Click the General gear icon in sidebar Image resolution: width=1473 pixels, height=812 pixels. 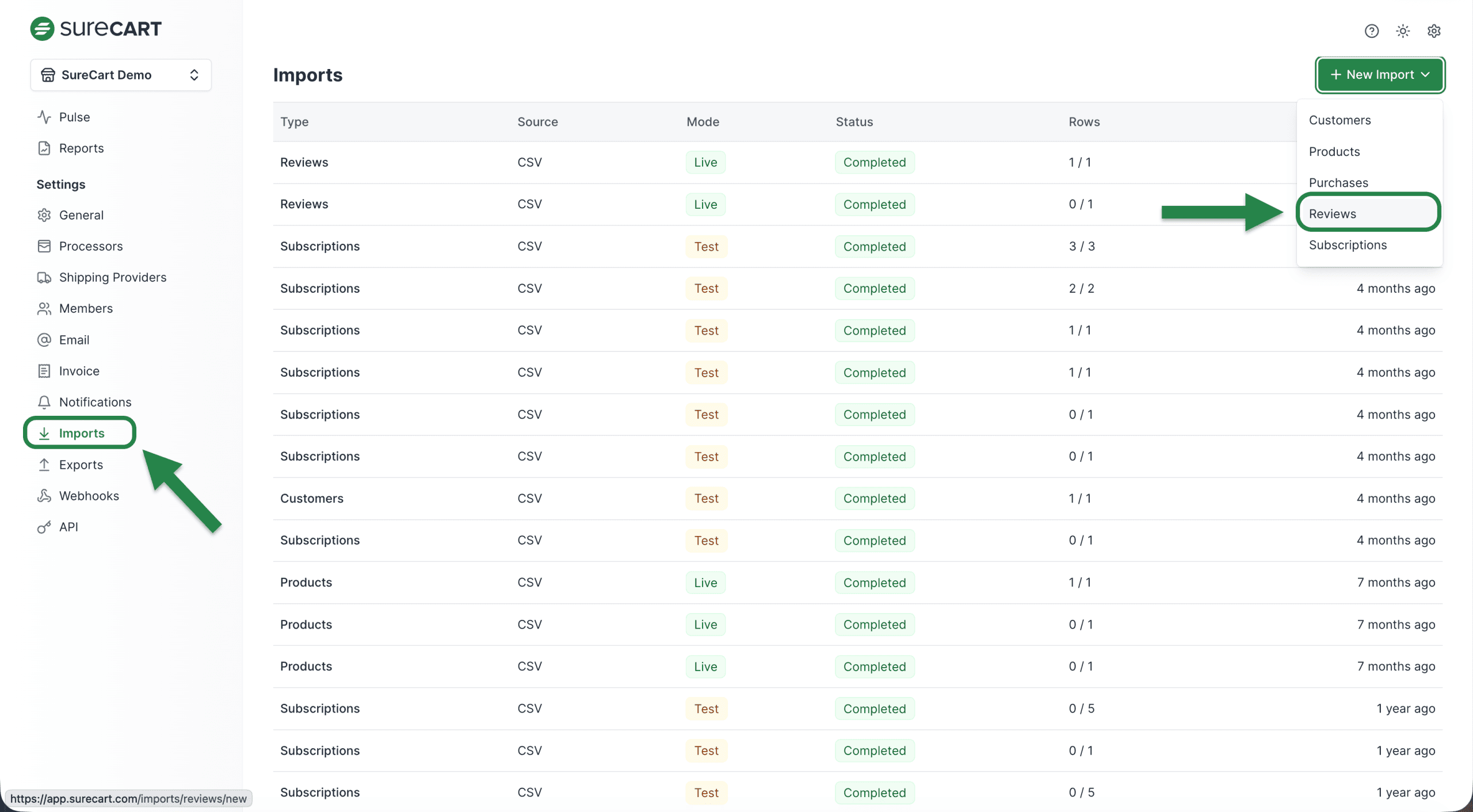click(44, 215)
